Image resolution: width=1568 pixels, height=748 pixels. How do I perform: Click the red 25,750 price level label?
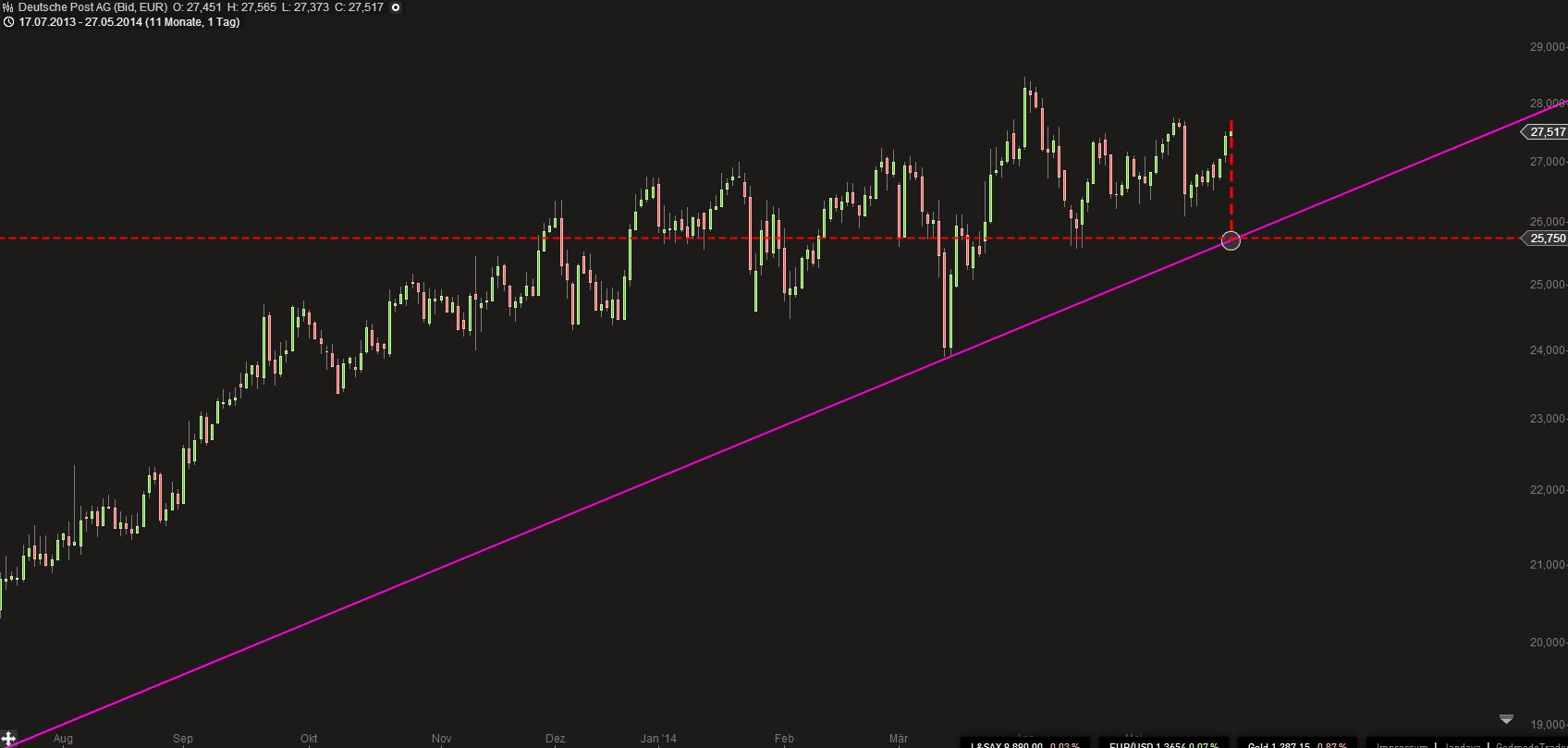[1547, 239]
